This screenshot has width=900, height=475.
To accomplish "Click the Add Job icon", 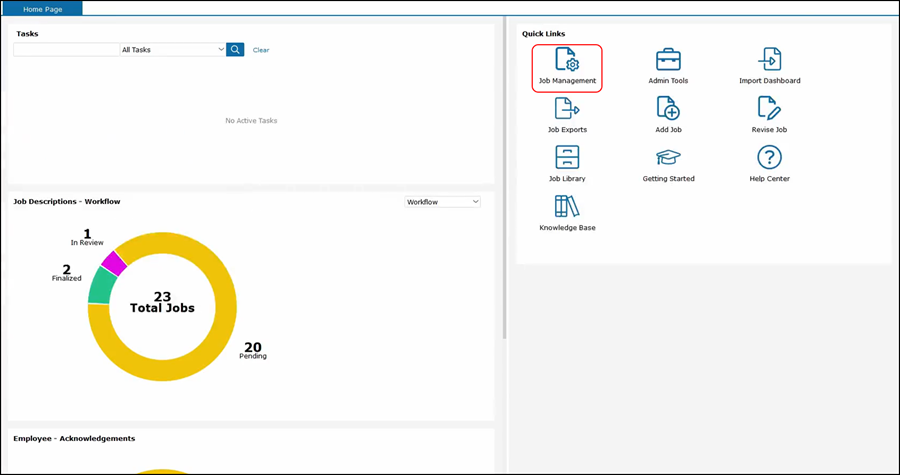I will 668,109.
